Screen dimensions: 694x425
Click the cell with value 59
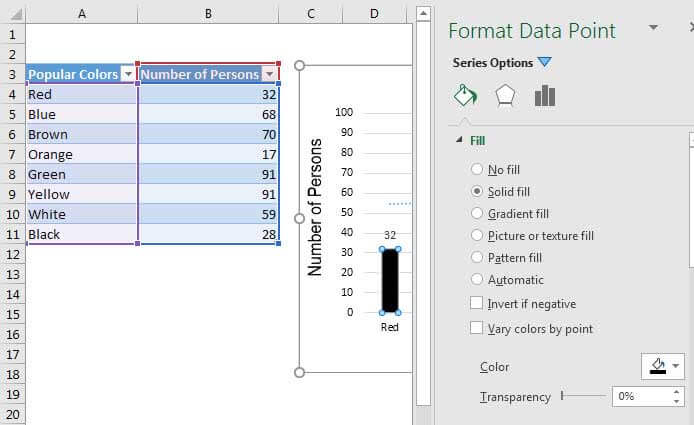coord(208,214)
